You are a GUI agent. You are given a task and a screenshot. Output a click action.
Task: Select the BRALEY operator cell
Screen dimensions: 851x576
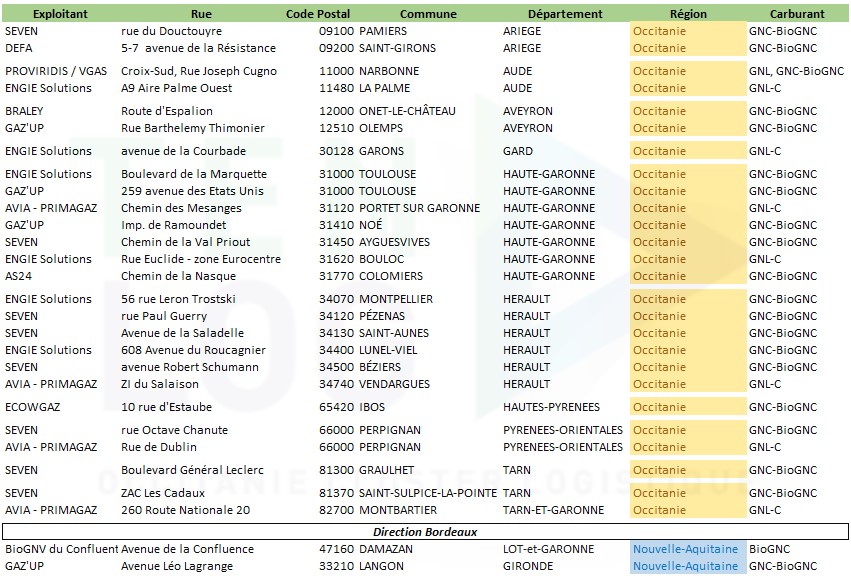[24, 111]
